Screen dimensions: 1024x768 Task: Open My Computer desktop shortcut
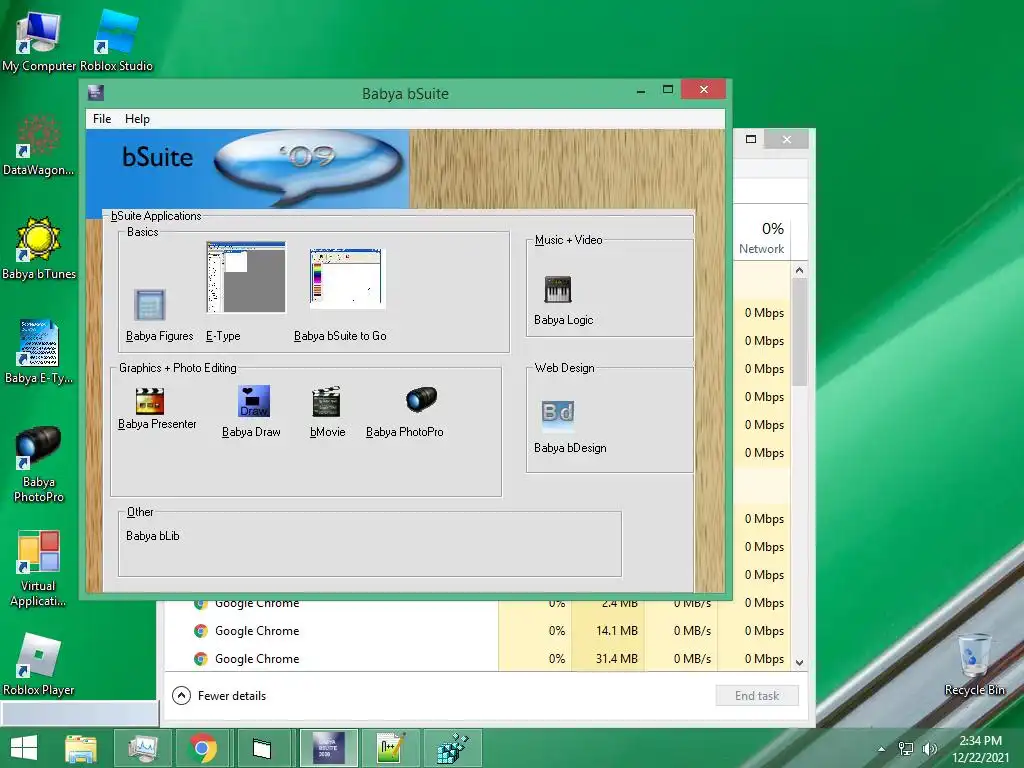(x=39, y=41)
